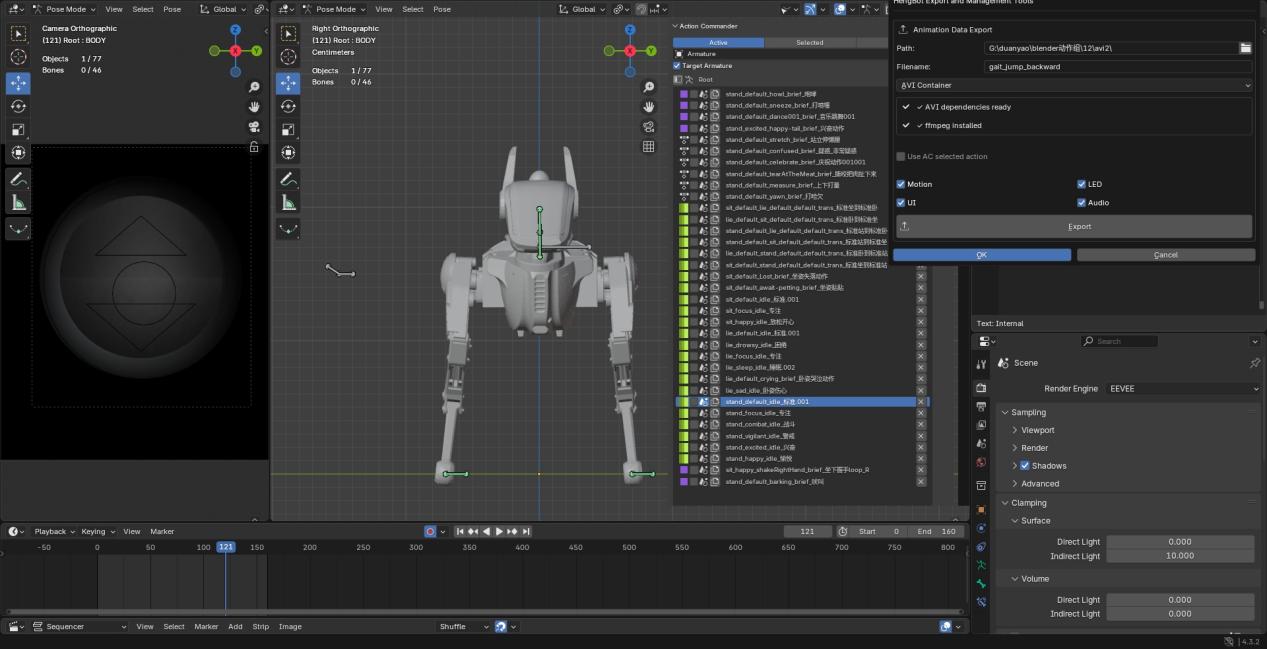Open Shuffle overlap mode dropdown
The image size is (1267, 649).
[x=464, y=626]
